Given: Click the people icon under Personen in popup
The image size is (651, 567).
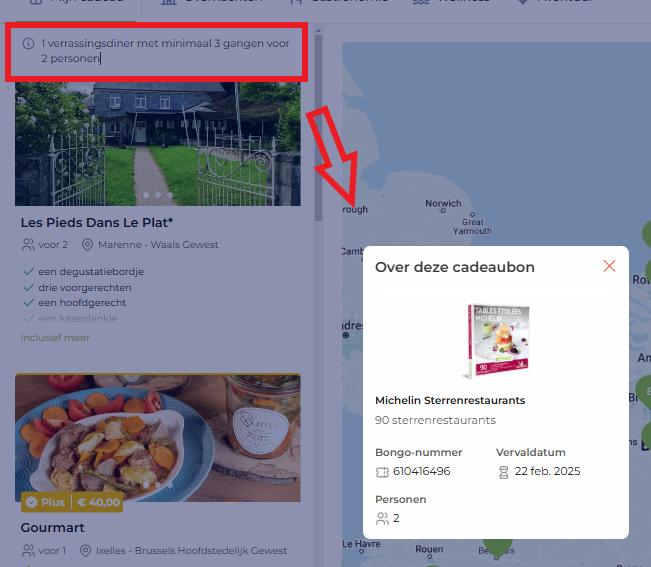Looking at the screenshot, I should [382, 519].
